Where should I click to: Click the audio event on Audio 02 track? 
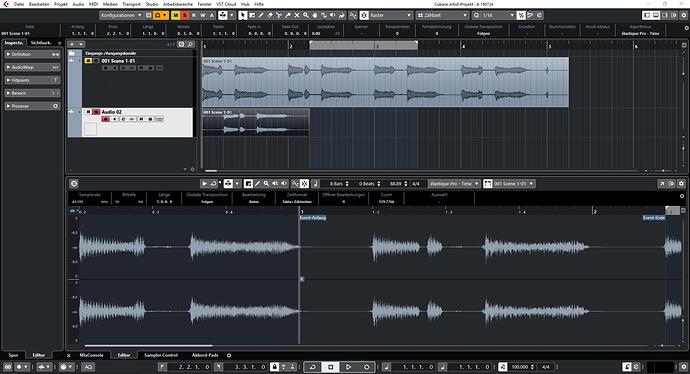(256, 123)
